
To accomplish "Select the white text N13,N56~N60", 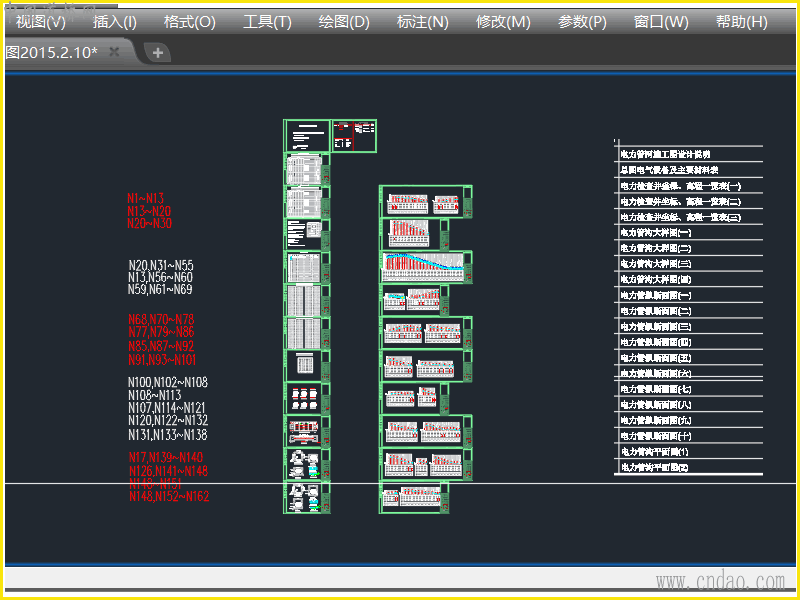I will click(160, 277).
